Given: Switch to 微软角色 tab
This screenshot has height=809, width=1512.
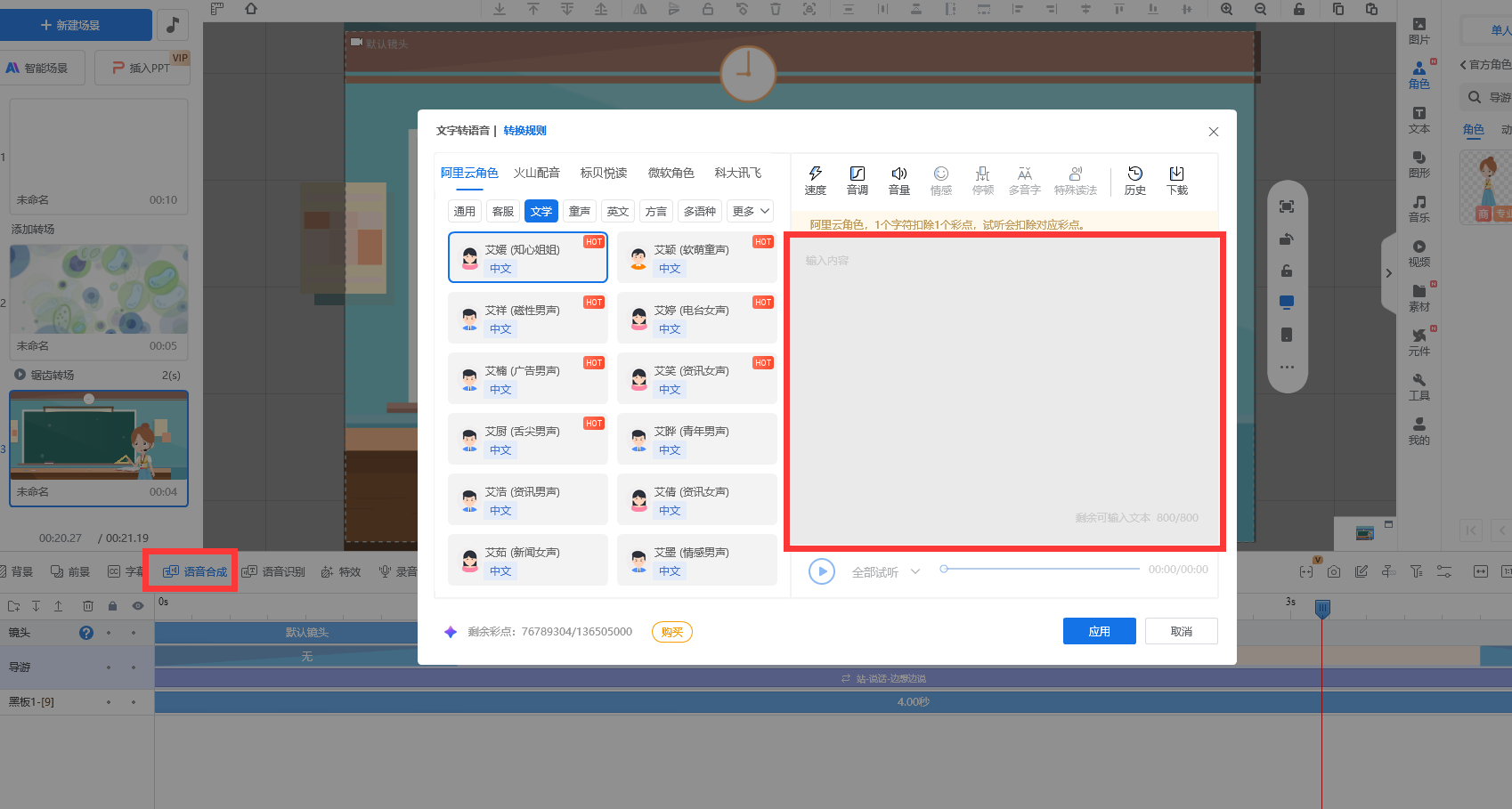Looking at the screenshot, I should (671, 173).
